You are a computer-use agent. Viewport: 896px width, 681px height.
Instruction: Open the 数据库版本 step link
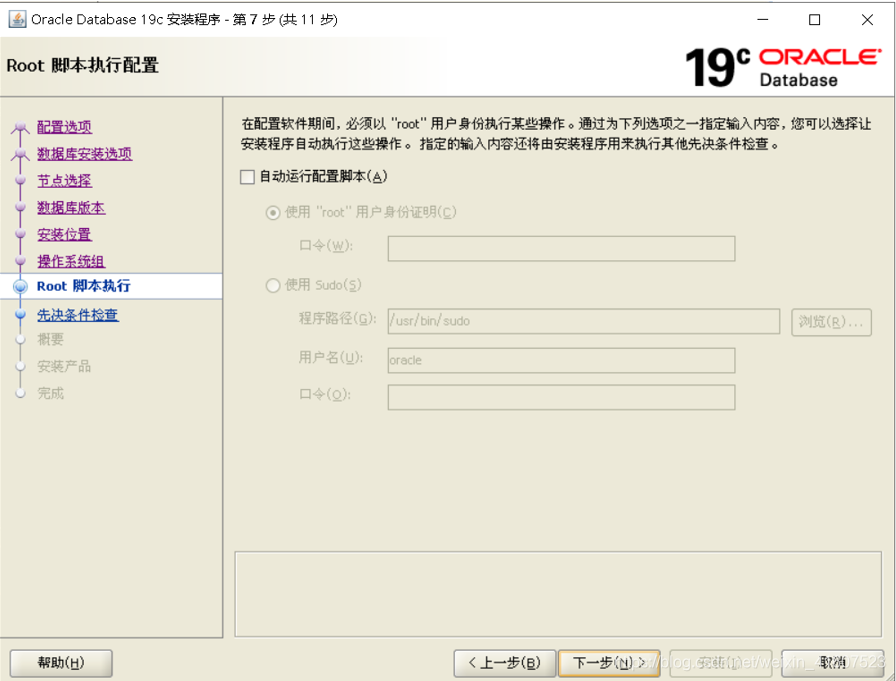point(71,207)
